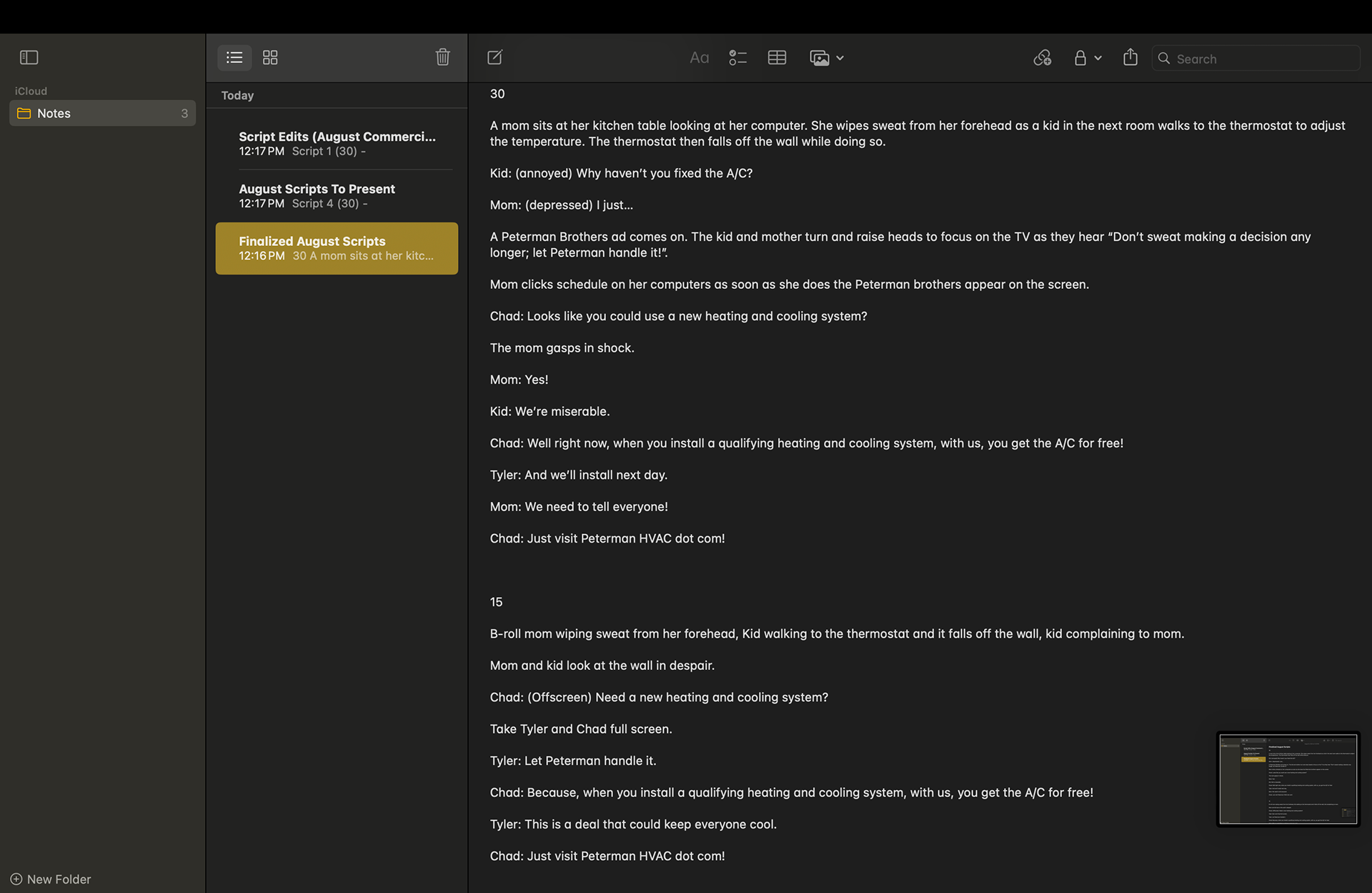This screenshot has width=1372, height=893.
Task: Expand the lock dropdown arrow
Action: click(x=1098, y=59)
